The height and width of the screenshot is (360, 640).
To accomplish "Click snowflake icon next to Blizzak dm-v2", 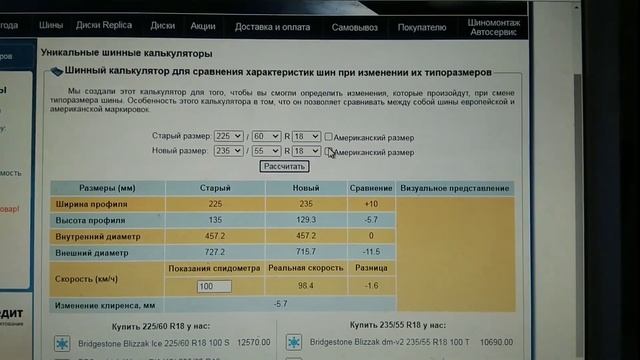I will pos(293,342).
